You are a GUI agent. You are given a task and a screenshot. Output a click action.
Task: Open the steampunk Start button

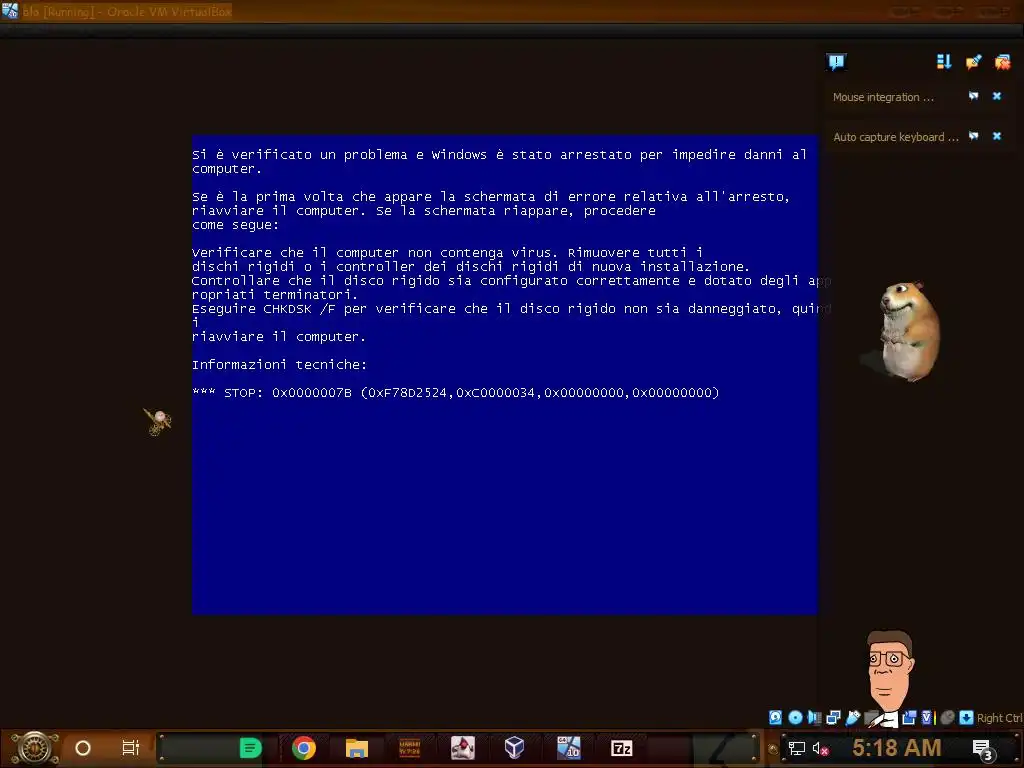pos(35,748)
